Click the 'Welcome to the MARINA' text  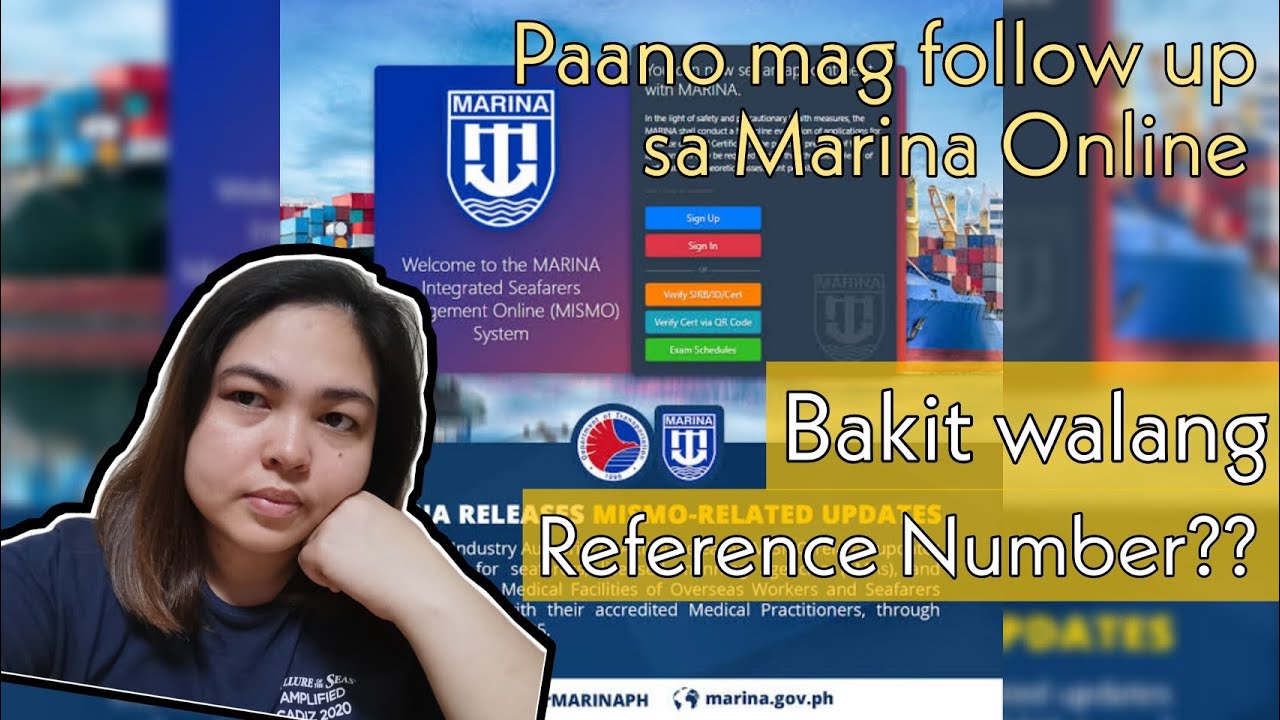click(x=500, y=266)
